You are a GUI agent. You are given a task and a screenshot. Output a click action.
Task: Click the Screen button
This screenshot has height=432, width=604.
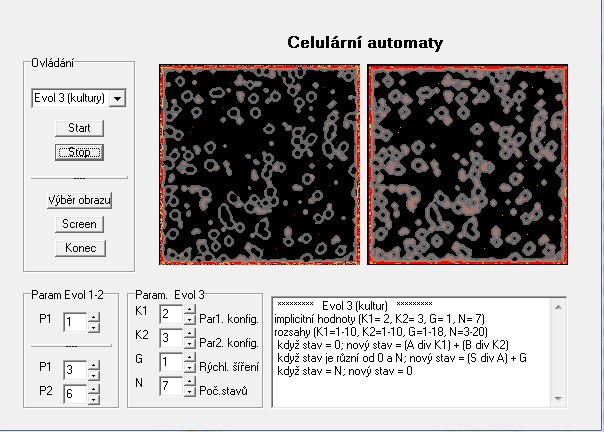(x=79, y=224)
